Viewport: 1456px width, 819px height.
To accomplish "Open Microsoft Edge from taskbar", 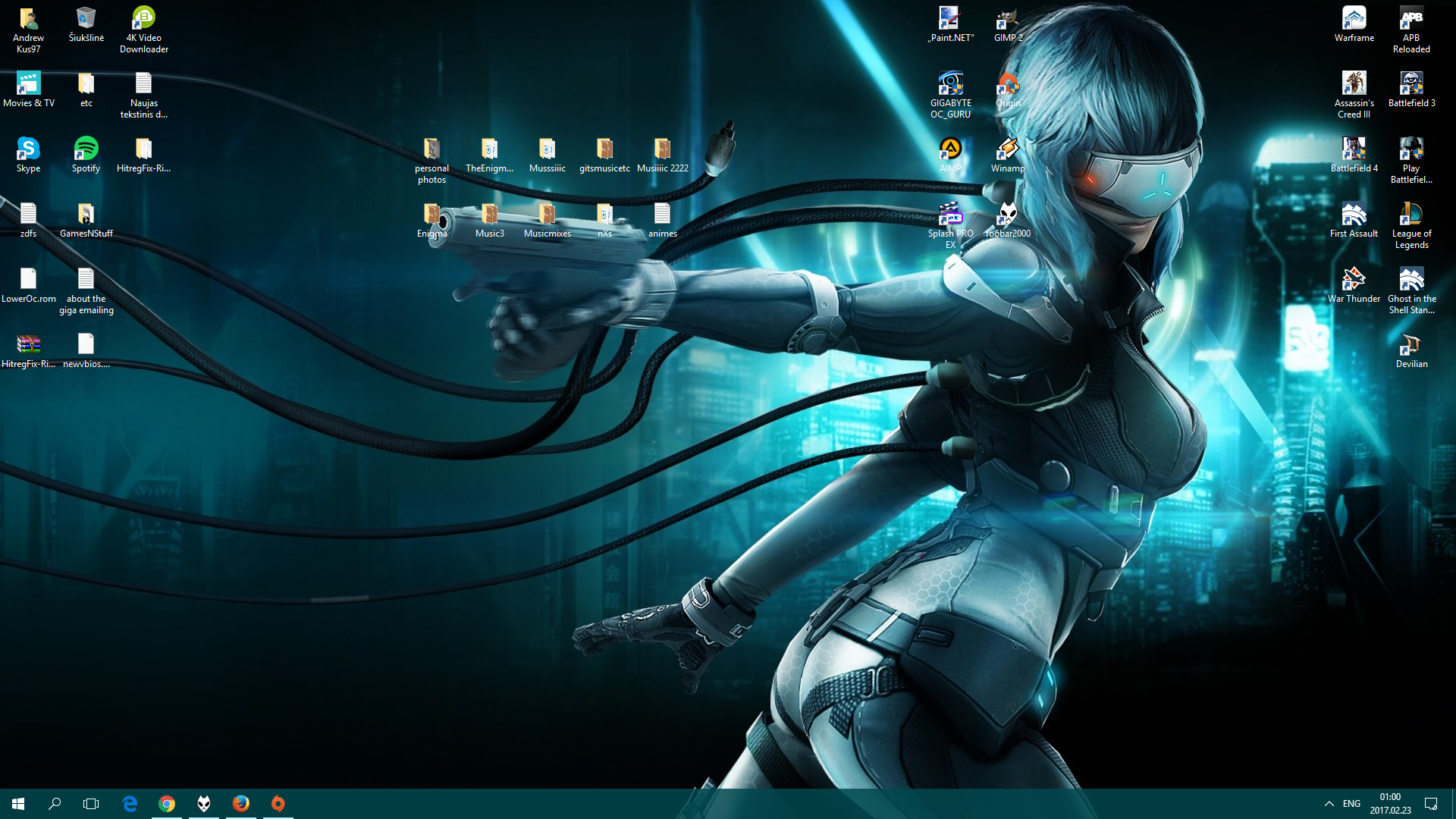I will (x=130, y=804).
